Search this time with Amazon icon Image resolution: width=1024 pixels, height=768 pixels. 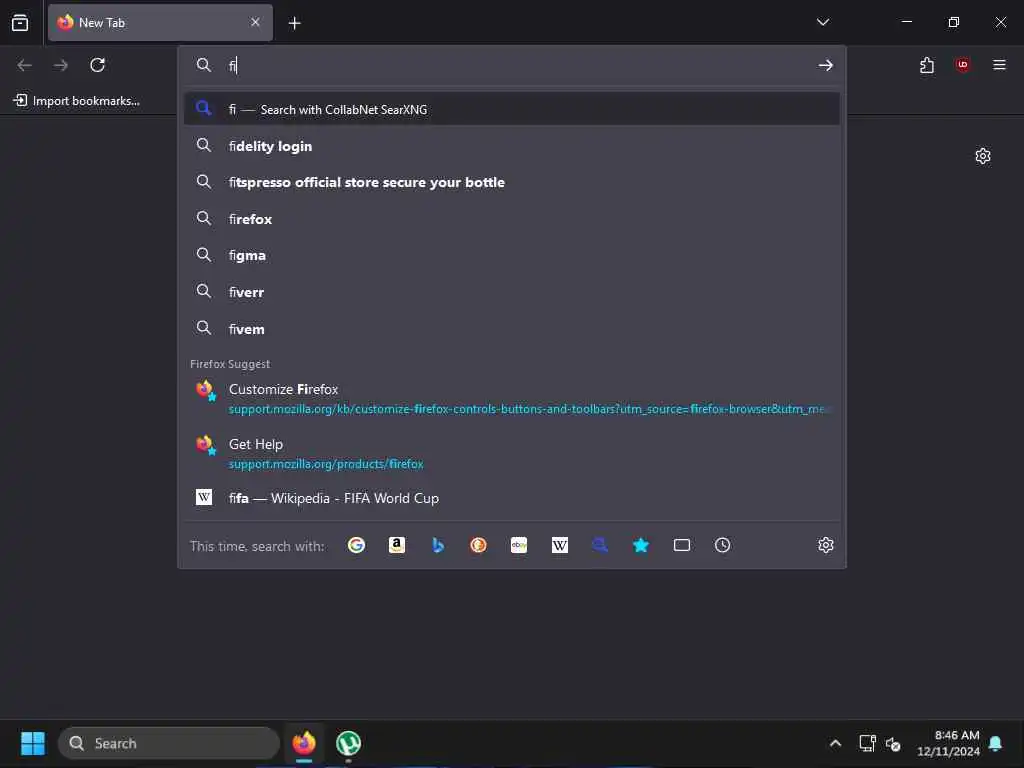pyautogui.click(x=397, y=545)
